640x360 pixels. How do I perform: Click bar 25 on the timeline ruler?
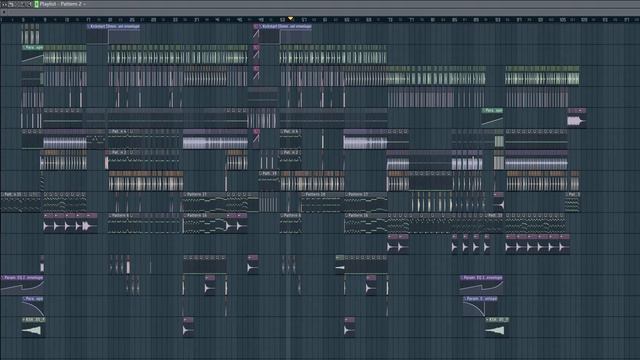point(131,19)
